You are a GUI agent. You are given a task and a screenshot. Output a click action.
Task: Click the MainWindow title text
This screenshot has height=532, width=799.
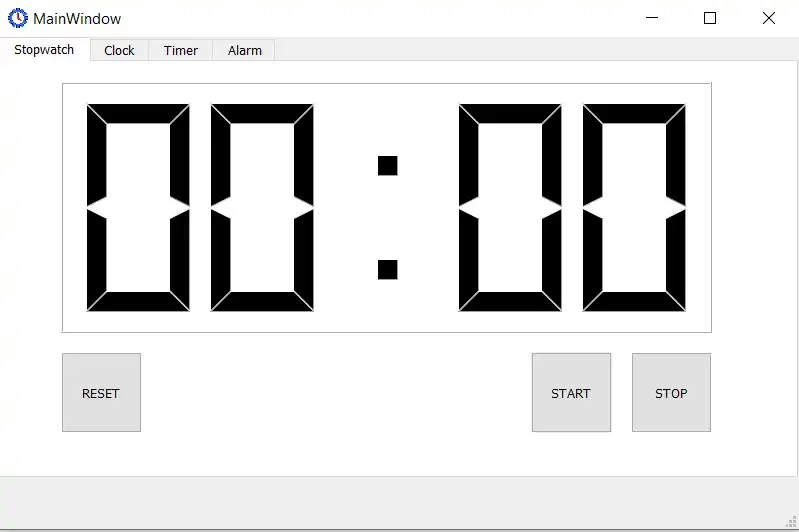(x=77, y=19)
